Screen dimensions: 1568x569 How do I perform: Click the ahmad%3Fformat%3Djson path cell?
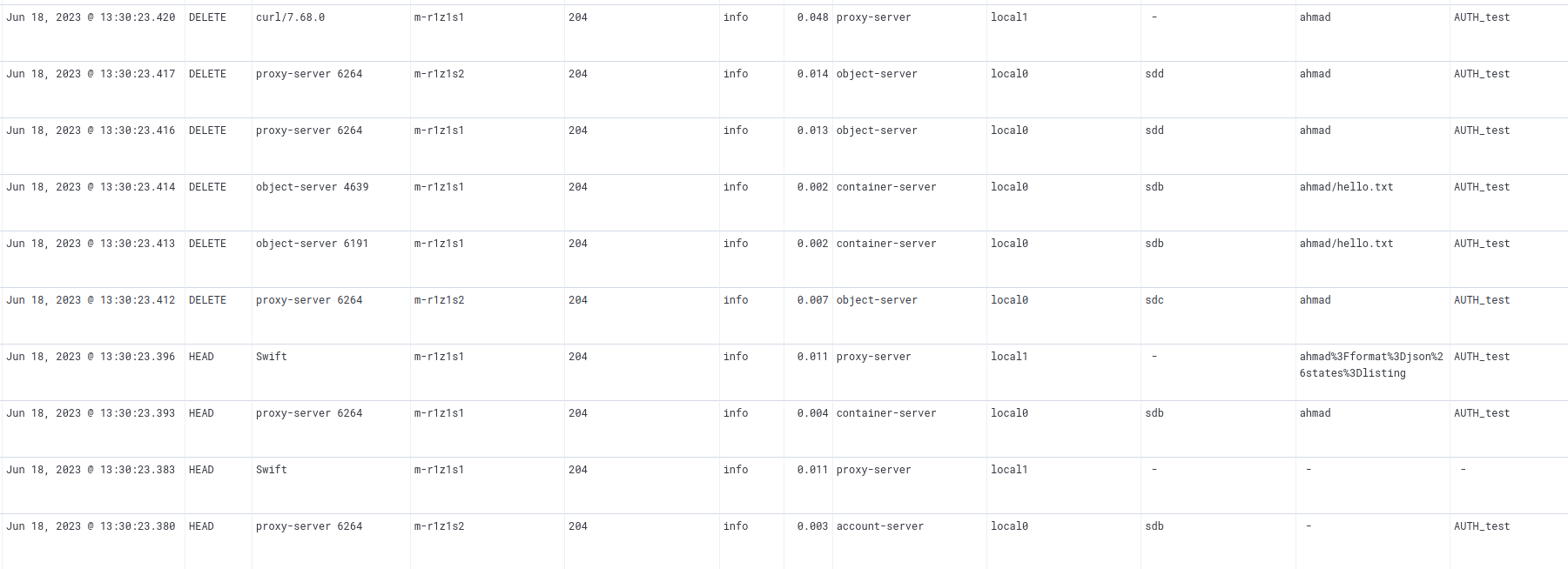coord(1370,365)
